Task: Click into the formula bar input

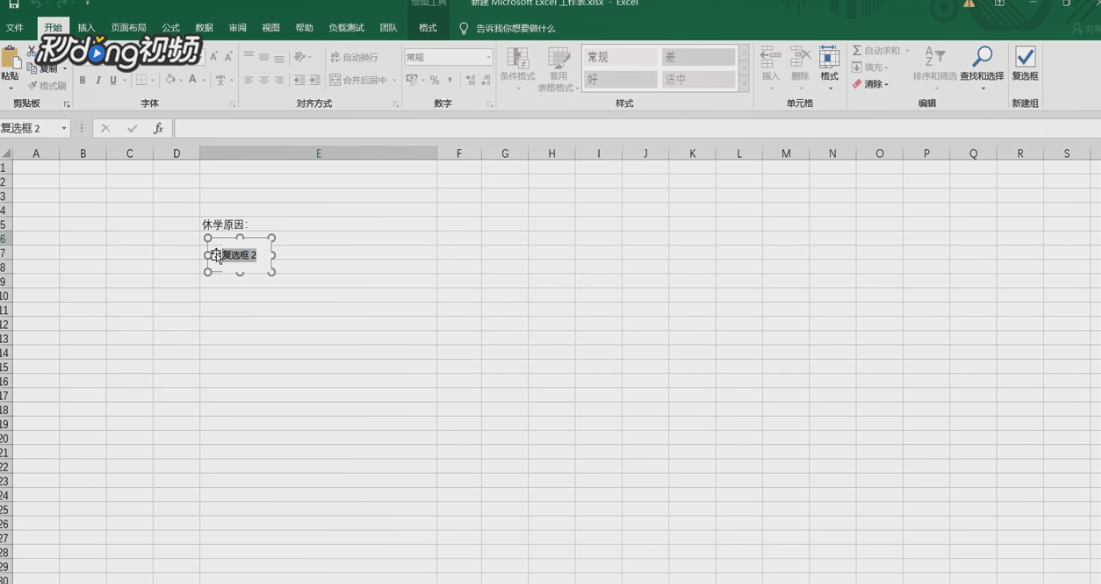Action: (637, 128)
